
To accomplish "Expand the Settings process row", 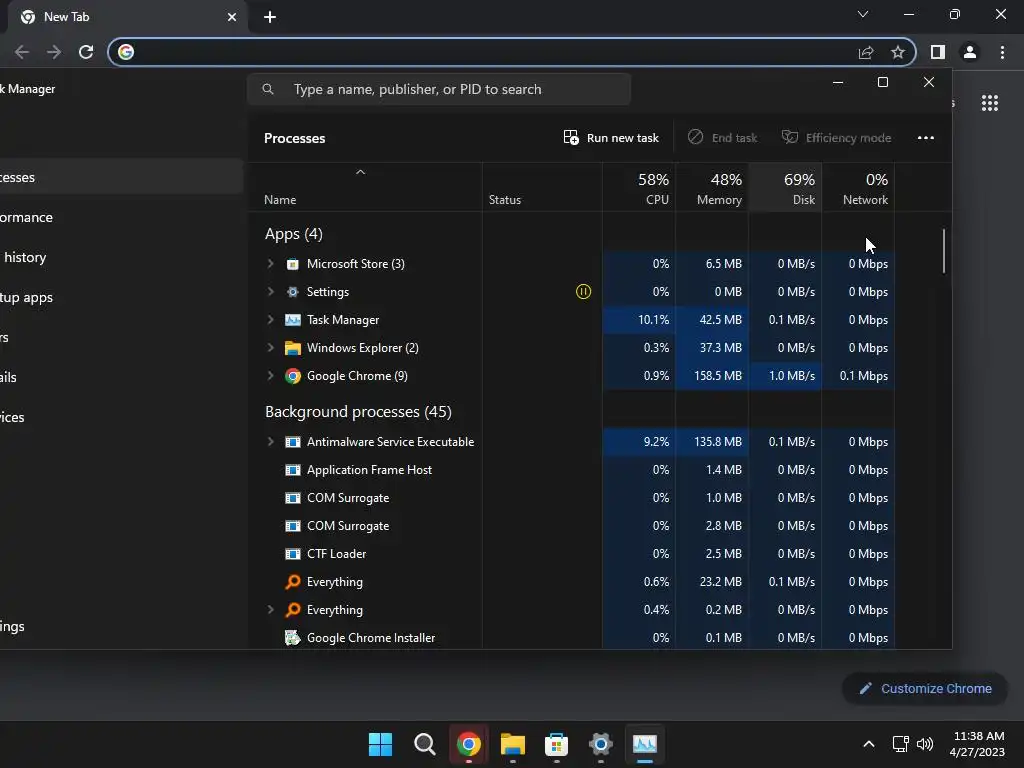I will coord(270,292).
